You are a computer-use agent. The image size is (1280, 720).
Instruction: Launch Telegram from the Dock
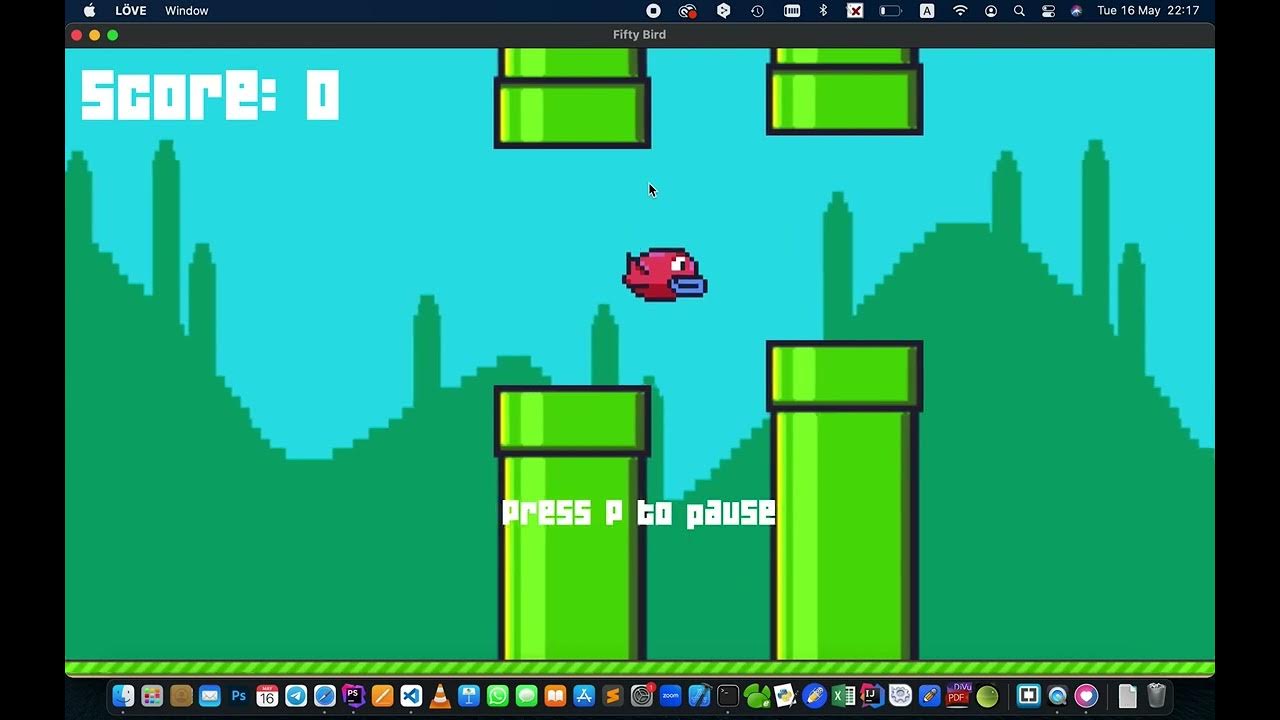[x=296, y=695]
